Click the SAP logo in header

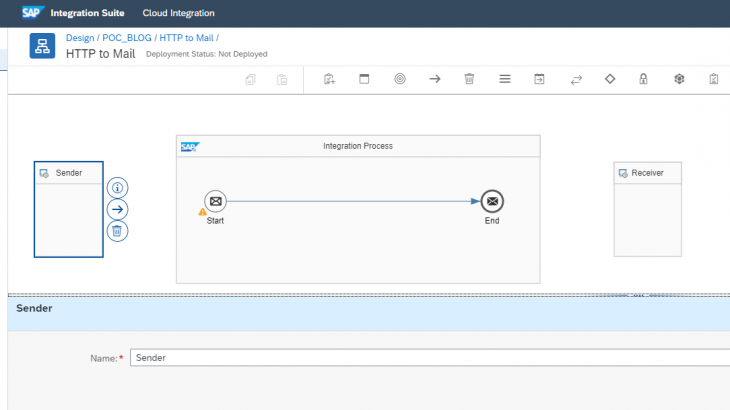tap(33, 13)
